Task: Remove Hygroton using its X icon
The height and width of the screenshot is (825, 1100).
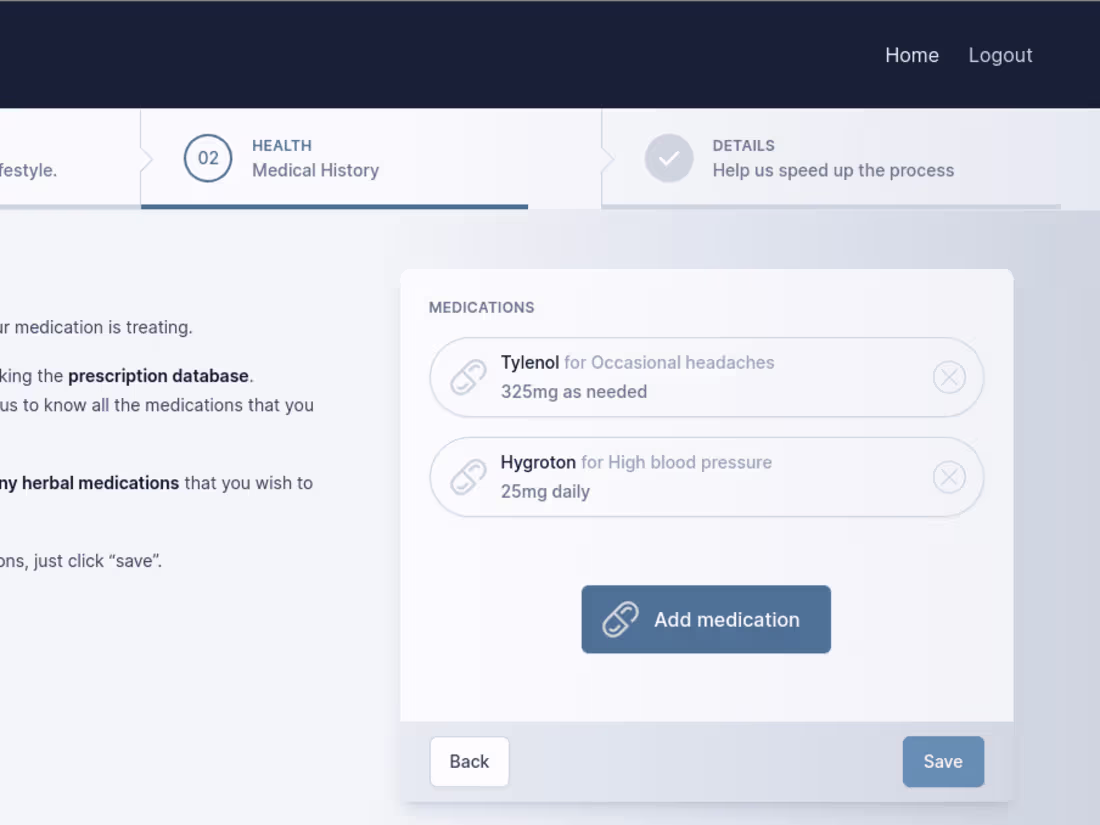Action: [x=949, y=477]
